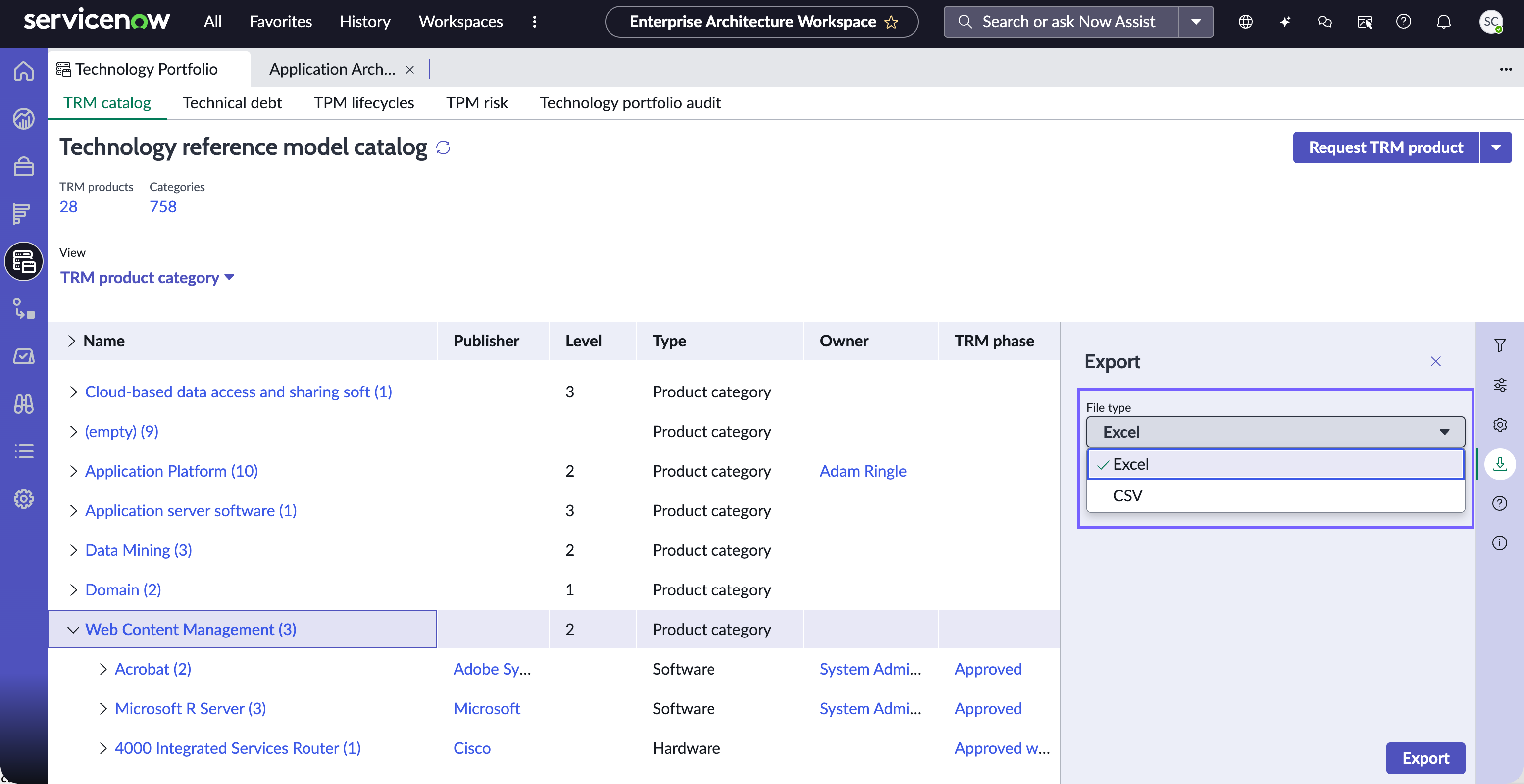
Task: Open the header vertical ellipsis menu
Action: (535, 22)
